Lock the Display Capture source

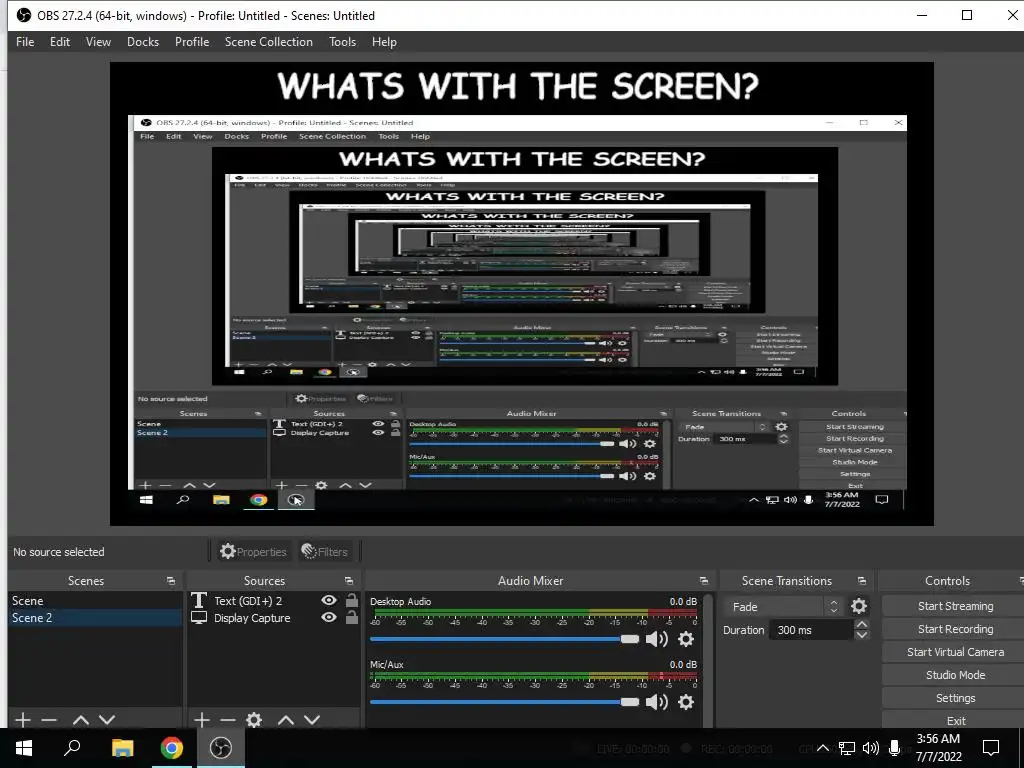pos(351,617)
